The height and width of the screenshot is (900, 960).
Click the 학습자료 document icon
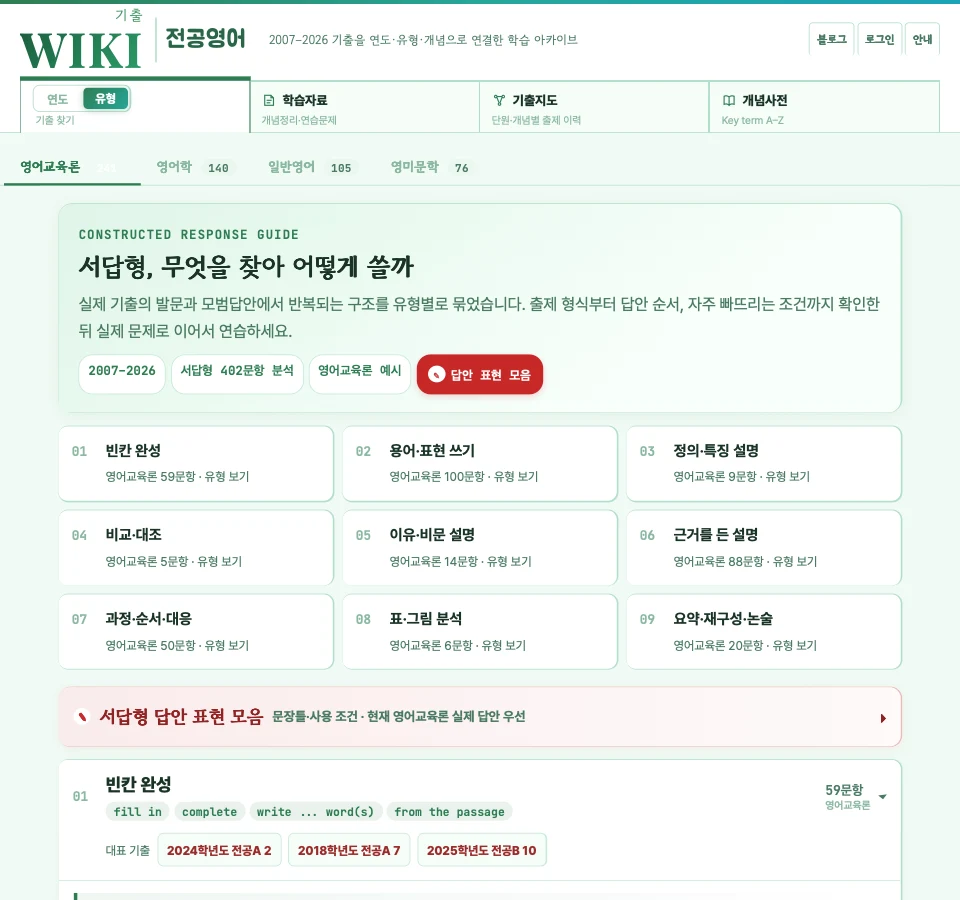click(x=269, y=100)
